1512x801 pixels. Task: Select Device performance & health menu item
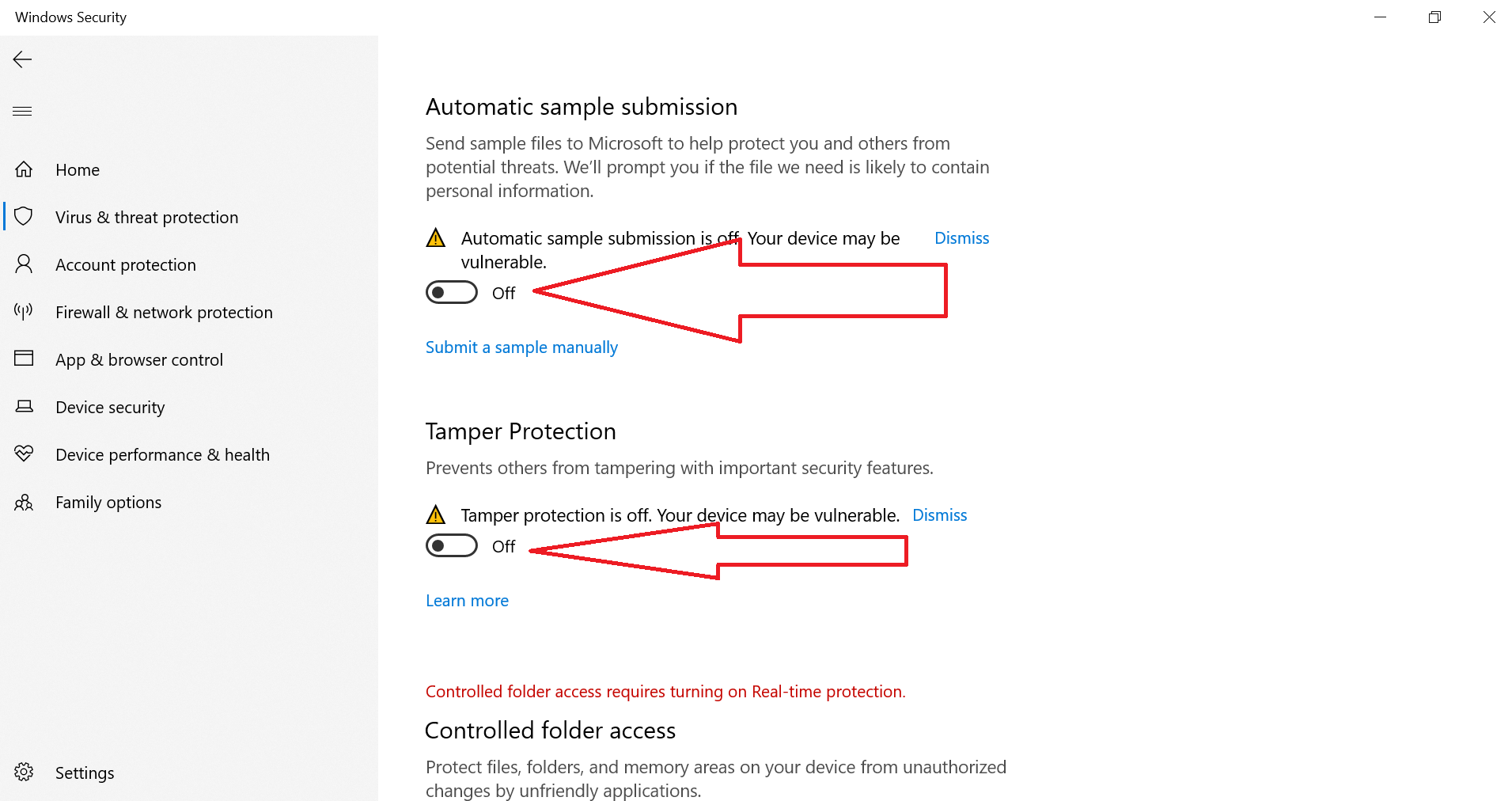[x=162, y=455]
